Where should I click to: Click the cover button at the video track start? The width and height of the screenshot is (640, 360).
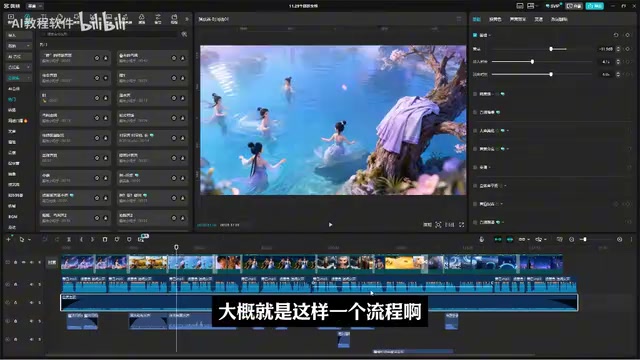(x=52, y=262)
